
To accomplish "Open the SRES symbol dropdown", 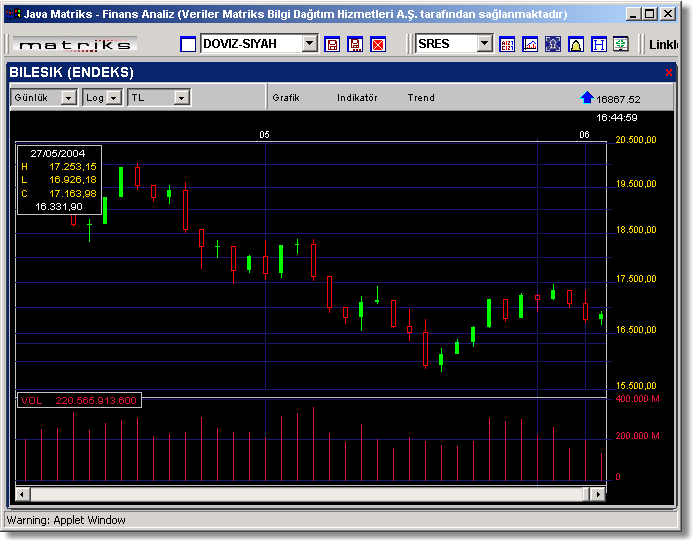I will (485, 44).
